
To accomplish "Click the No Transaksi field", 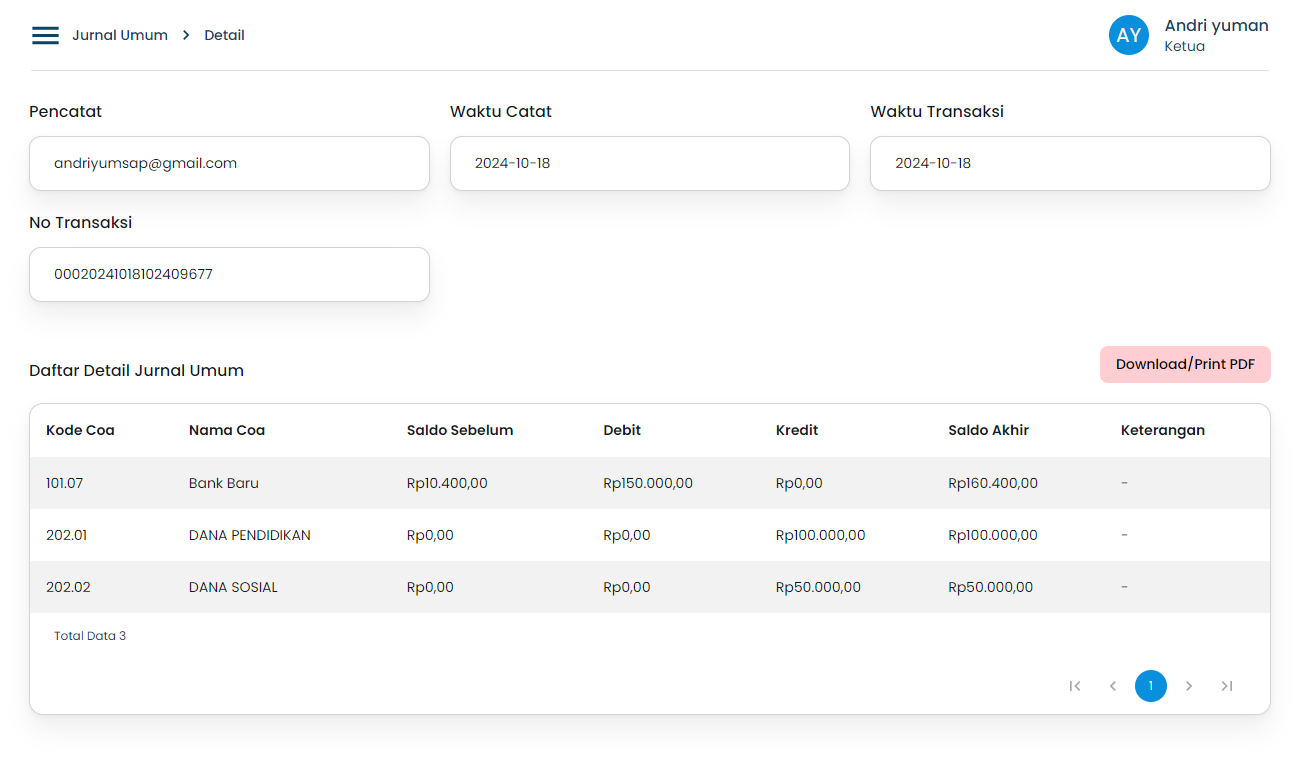I will point(229,274).
